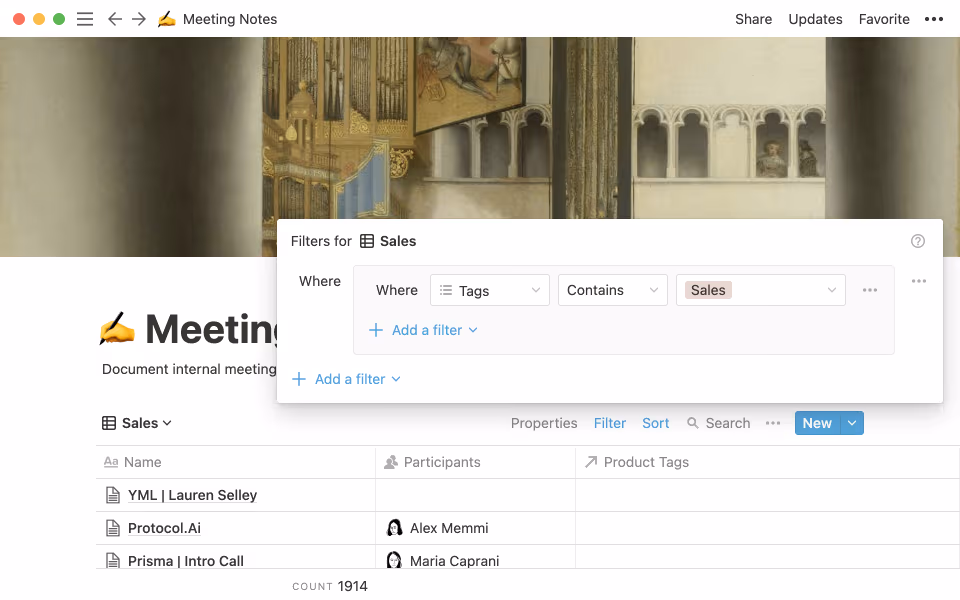Open the Tags property dropdown
Viewport: 960px width, 600px height.
[489, 290]
